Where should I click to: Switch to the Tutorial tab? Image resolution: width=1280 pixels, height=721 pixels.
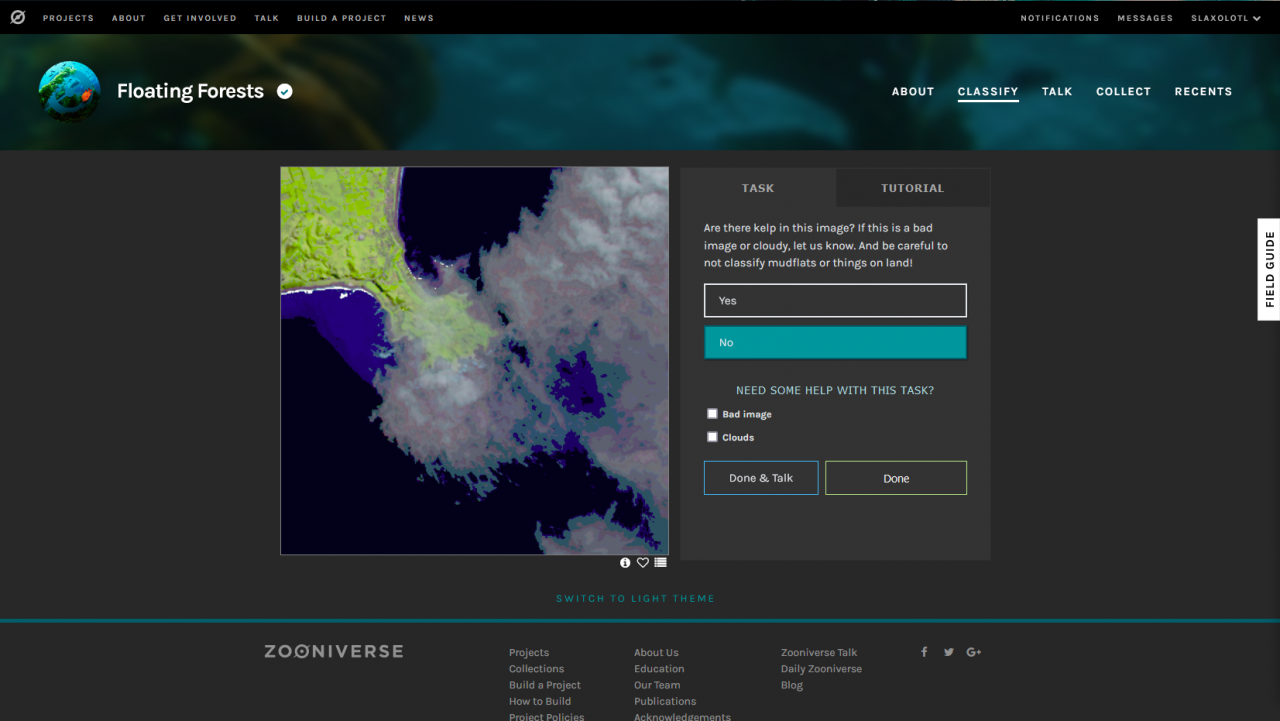912,188
